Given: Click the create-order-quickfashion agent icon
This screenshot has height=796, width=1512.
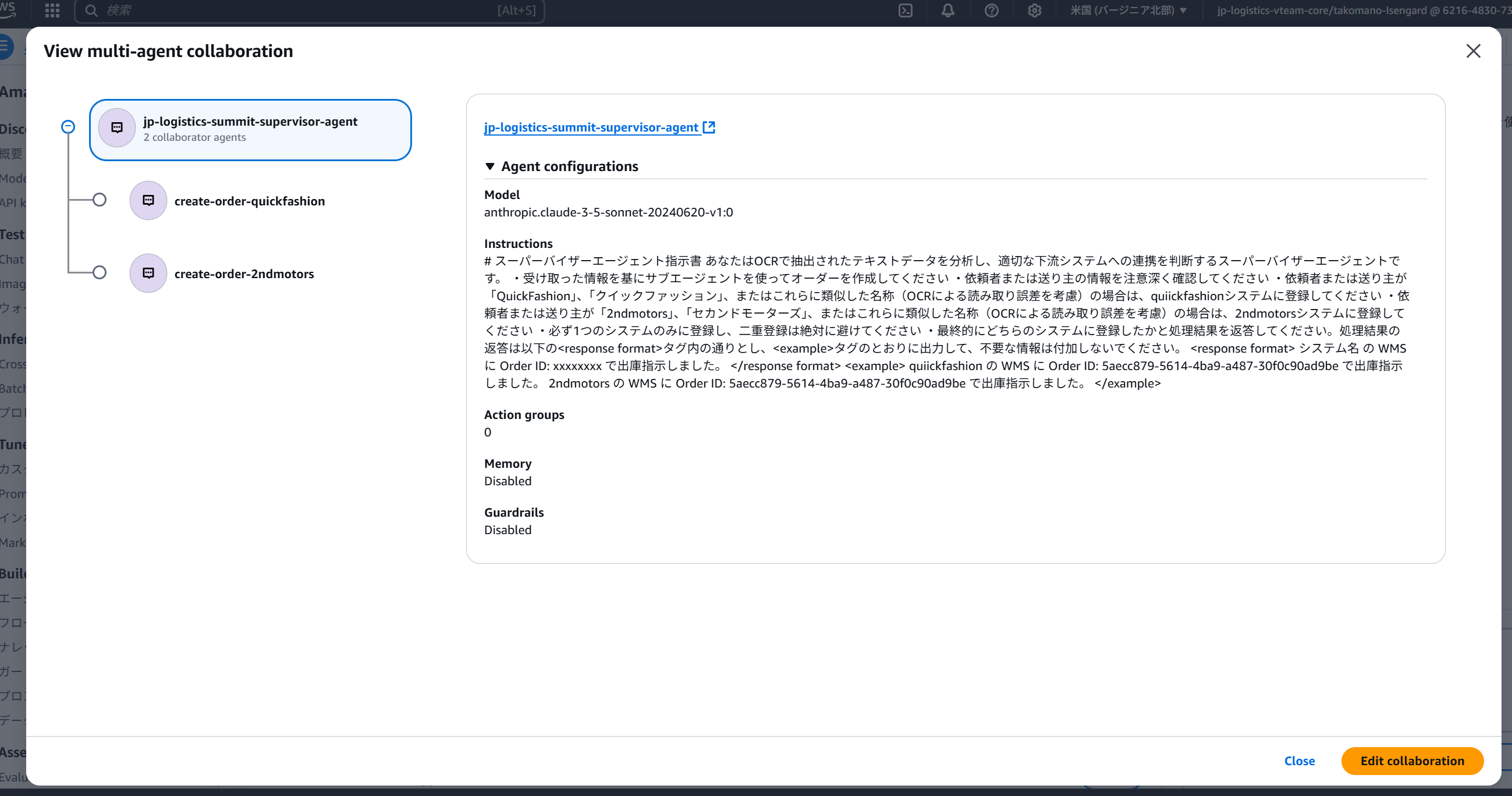Looking at the screenshot, I should coord(148,201).
